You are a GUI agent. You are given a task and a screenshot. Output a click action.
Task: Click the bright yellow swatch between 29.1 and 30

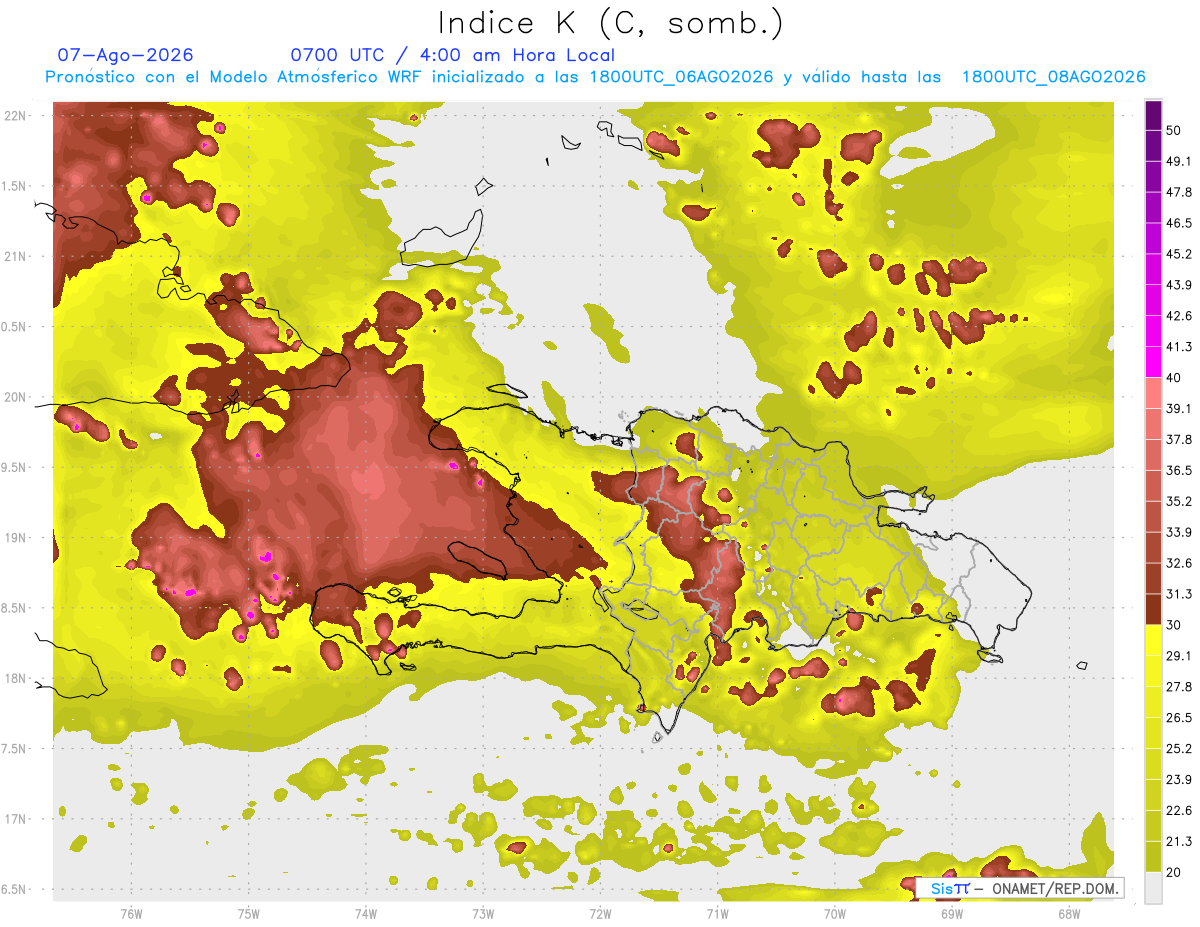[1153, 640]
